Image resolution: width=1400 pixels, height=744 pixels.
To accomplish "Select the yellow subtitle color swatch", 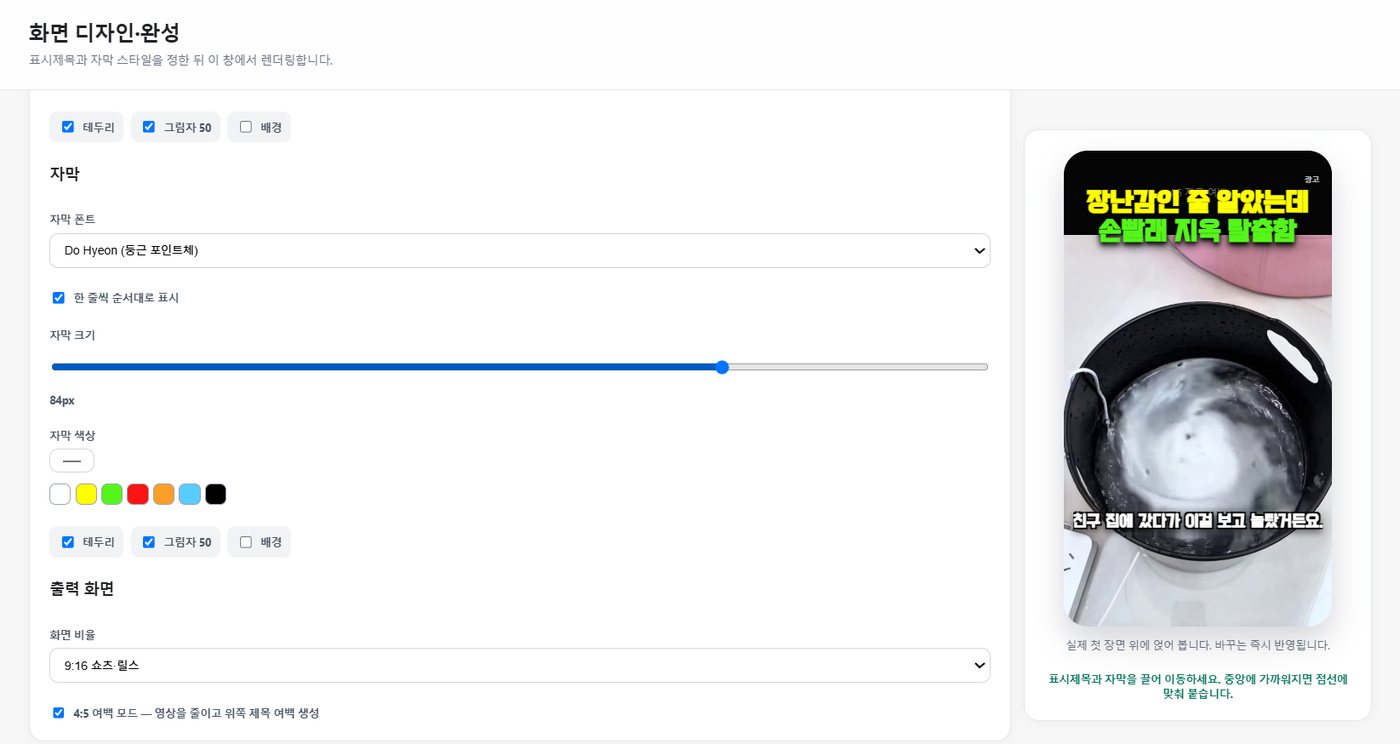I will [86, 494].
